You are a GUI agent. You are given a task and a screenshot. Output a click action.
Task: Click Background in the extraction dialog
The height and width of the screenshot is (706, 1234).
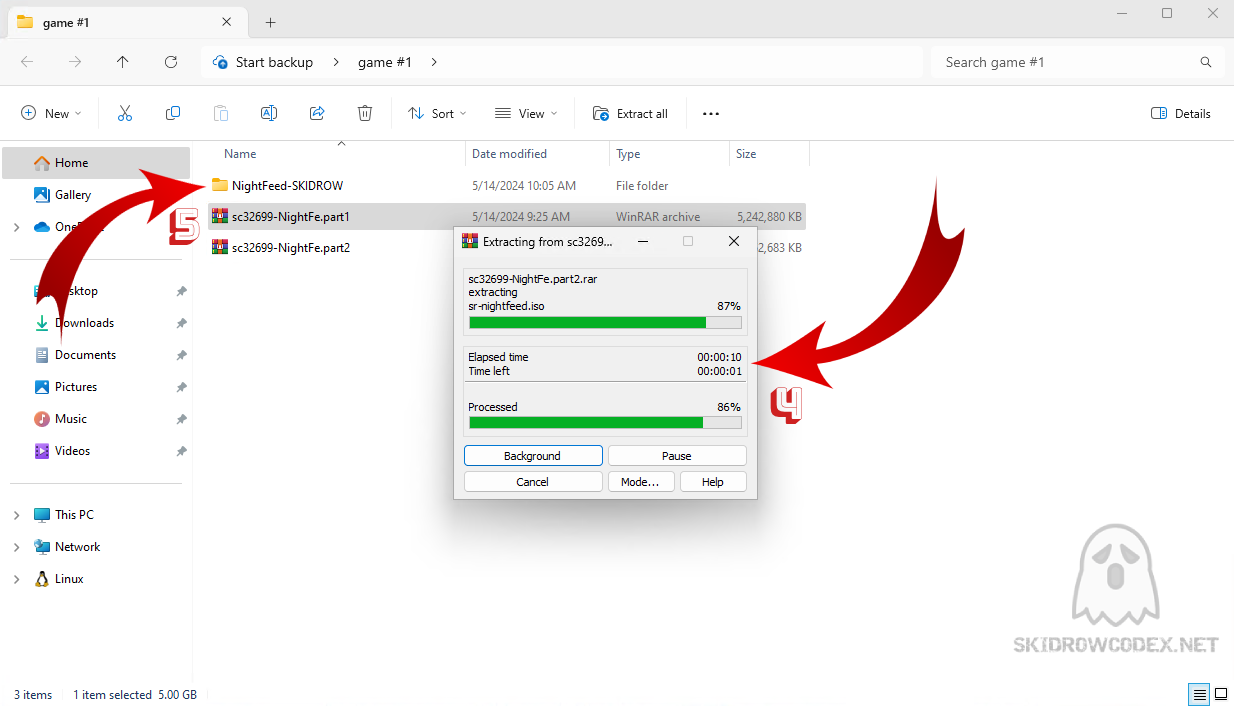(x=533, y=456)
